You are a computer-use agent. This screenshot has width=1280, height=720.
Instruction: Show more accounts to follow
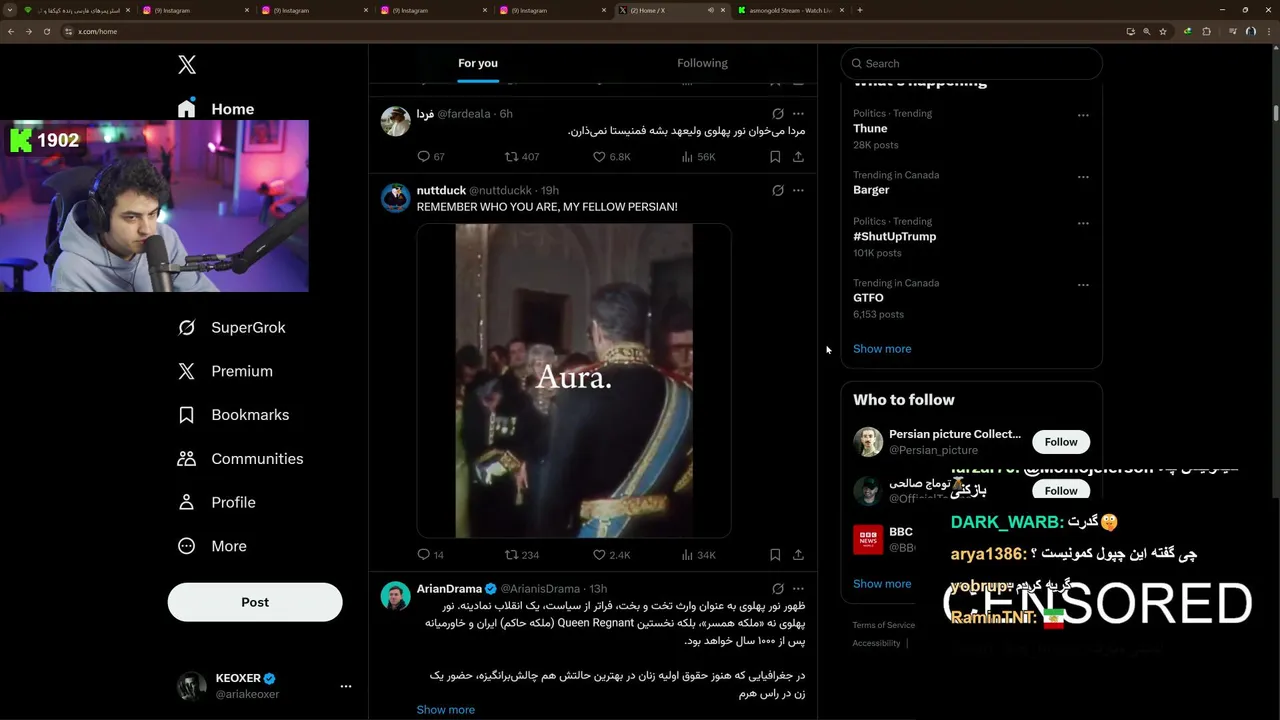point(882,584)
